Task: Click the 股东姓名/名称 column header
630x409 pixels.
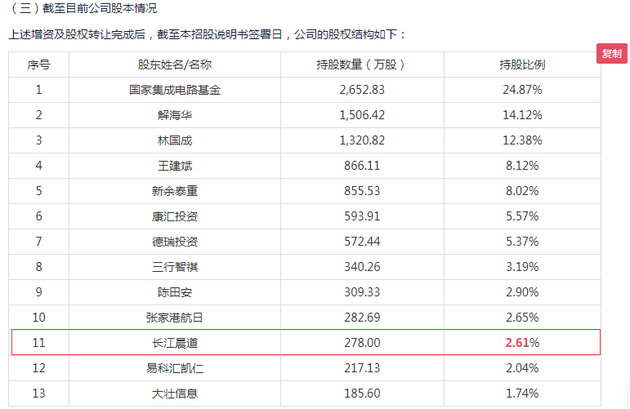Action: (167, 65)
